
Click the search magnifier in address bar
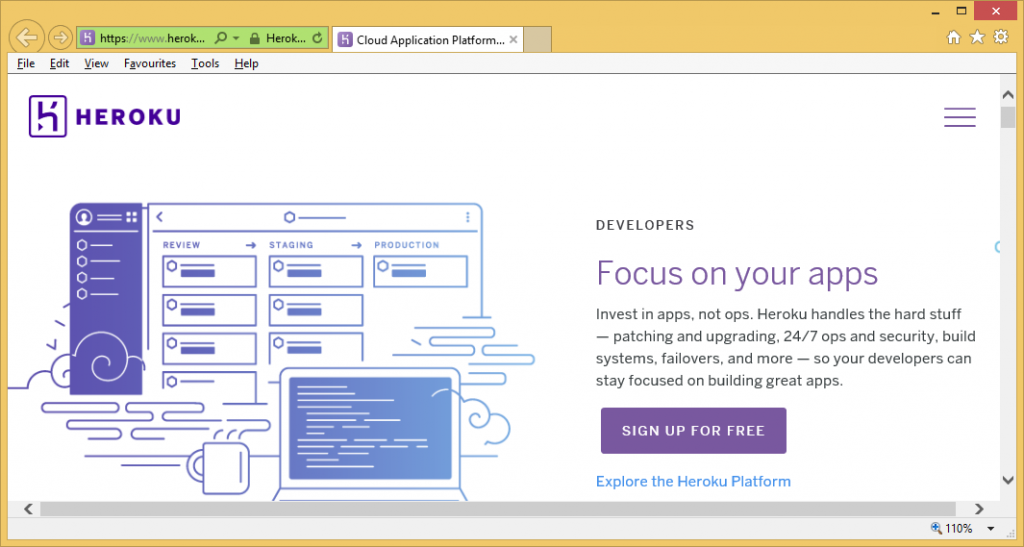click(220, 39)
